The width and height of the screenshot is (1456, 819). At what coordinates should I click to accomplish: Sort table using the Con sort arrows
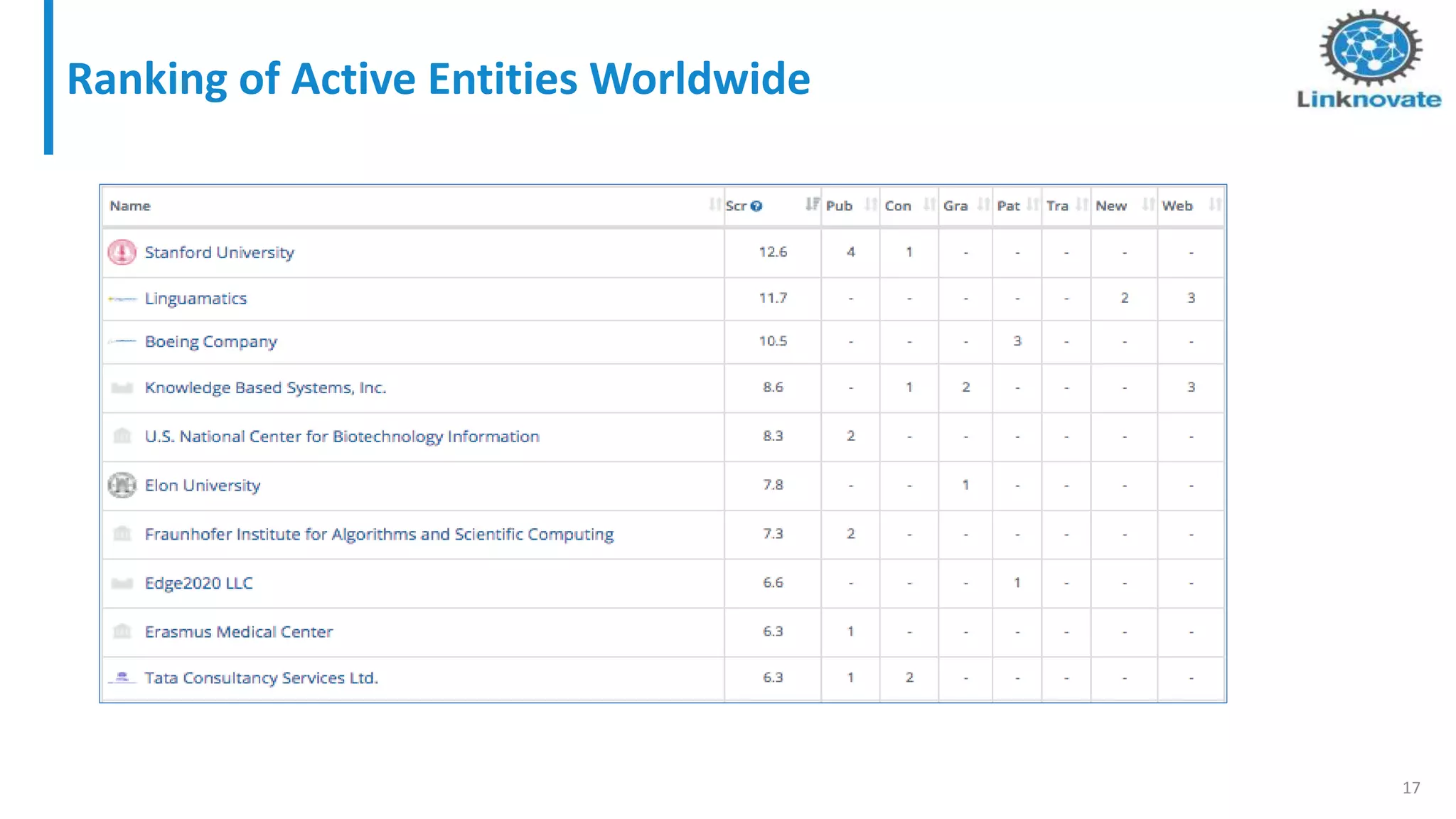coord(929,205)
